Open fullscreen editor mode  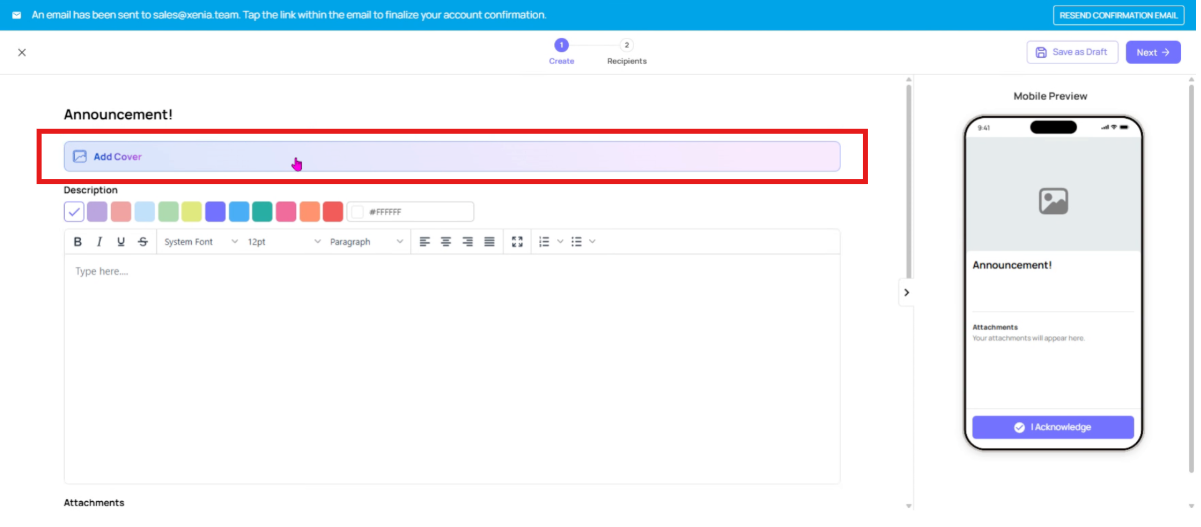[517, 242]
